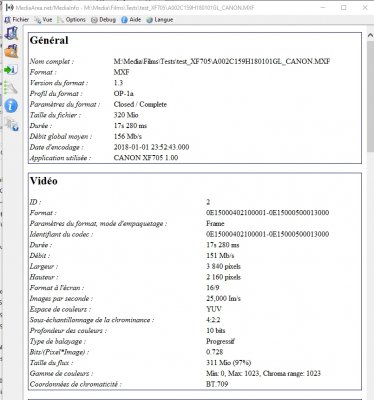Open the Fichier menu
The height and width of the screenshot is (400, 374).
pyautogui.click(x=17, y=20)
